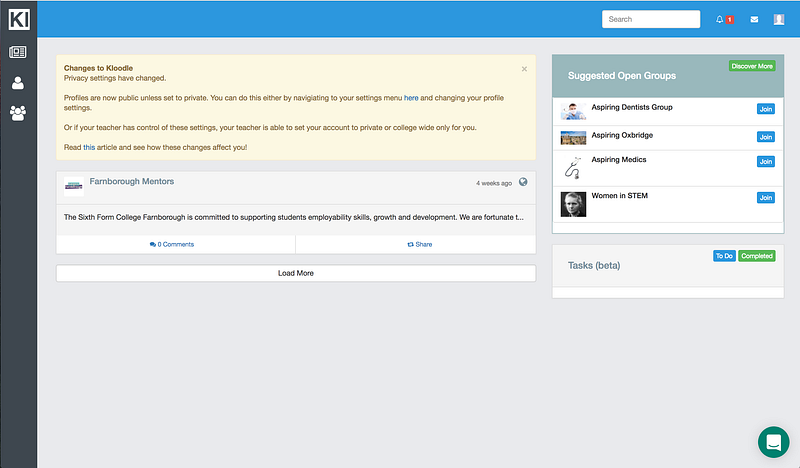Join Aspiring Medics group
Image resolution: width=800 pixels, height=468 pixels.
765,162
